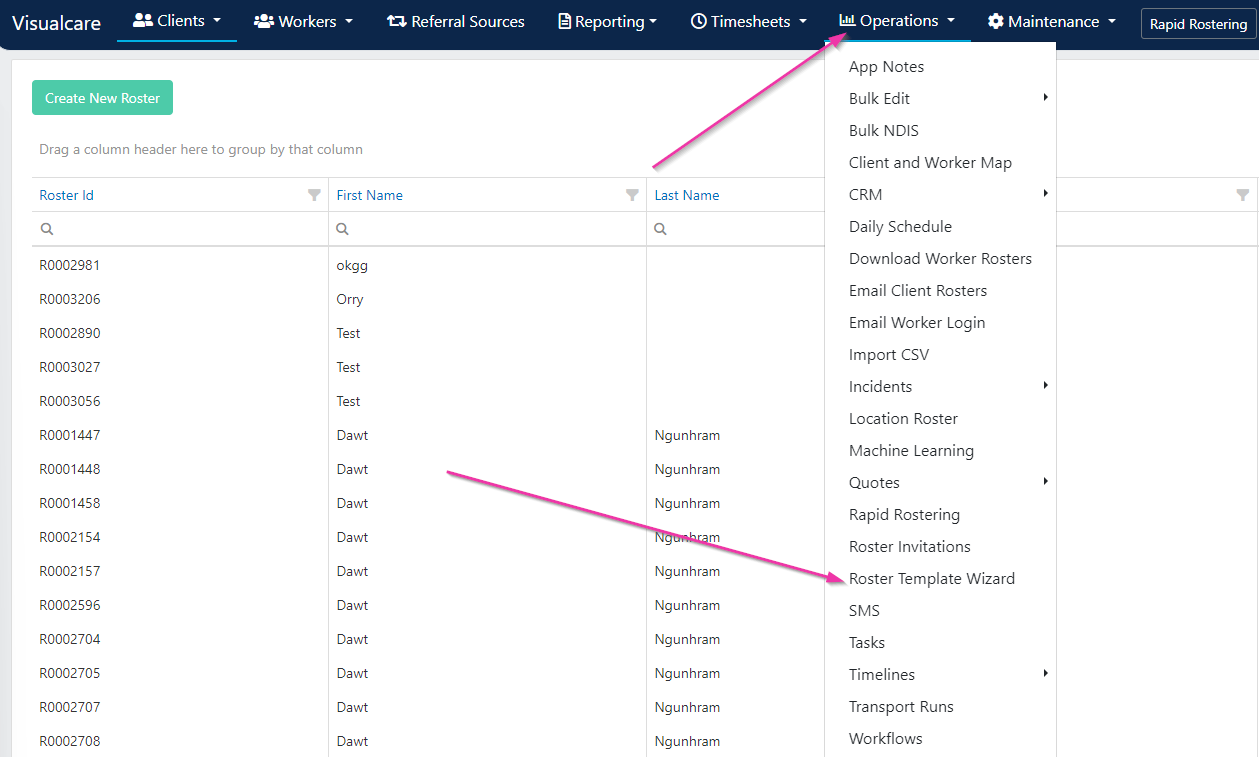Click the Last Name search field
The width and height of the screenshot is (1259, 757).
(736, 229)
